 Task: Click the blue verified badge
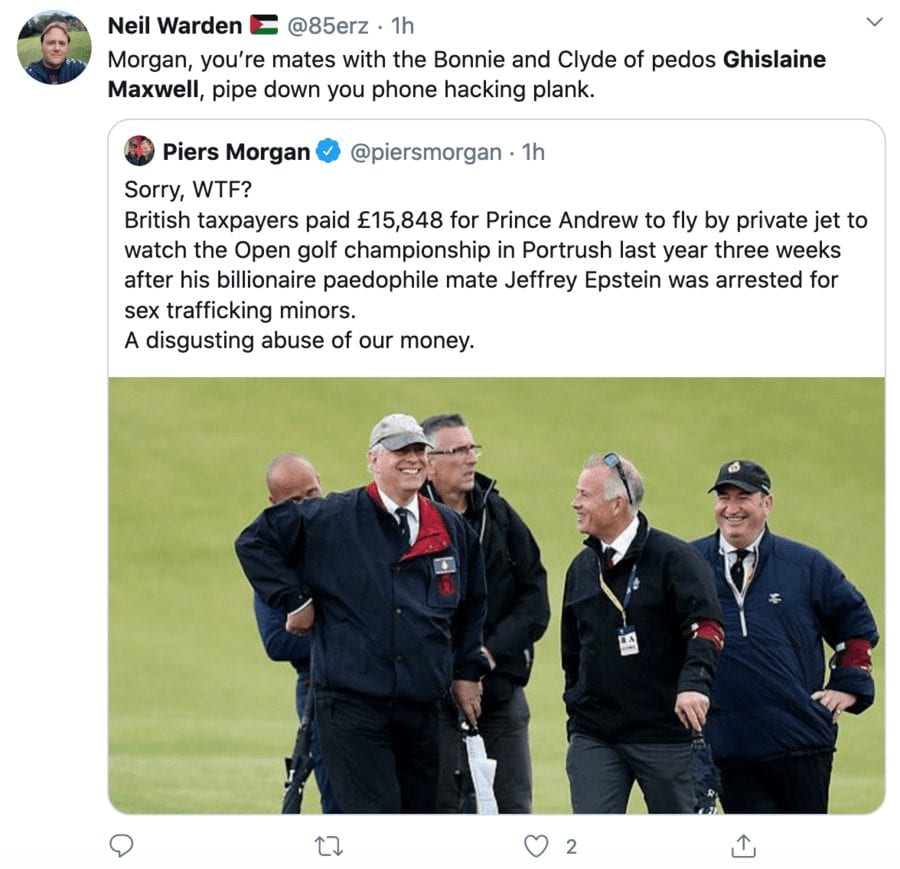tap(328, 152)
